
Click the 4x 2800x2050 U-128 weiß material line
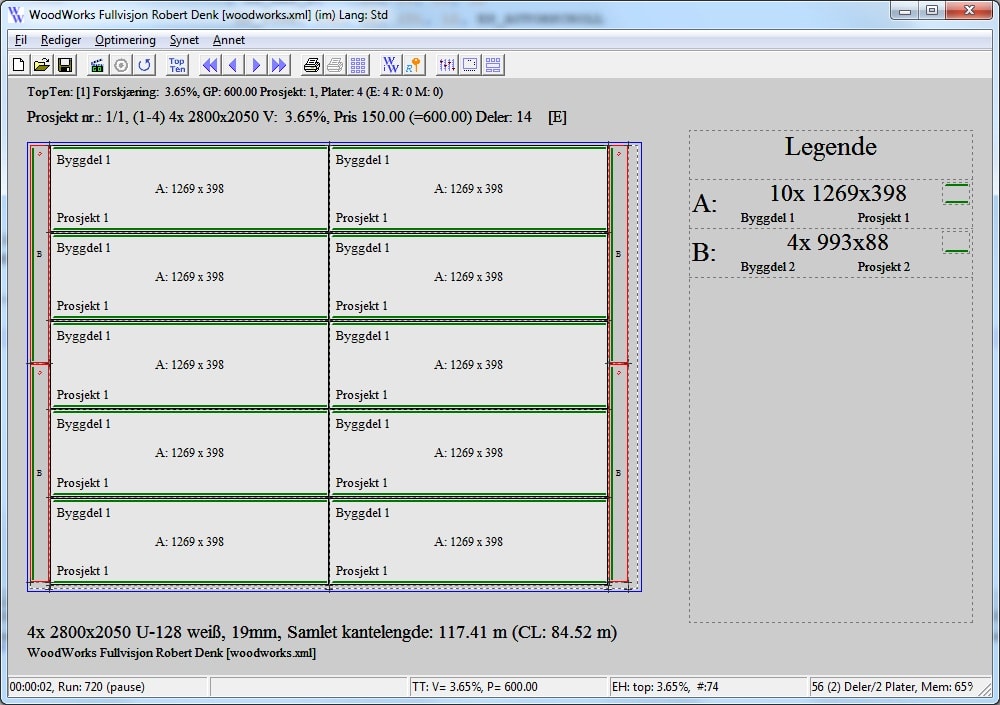(x=322, y=632)
